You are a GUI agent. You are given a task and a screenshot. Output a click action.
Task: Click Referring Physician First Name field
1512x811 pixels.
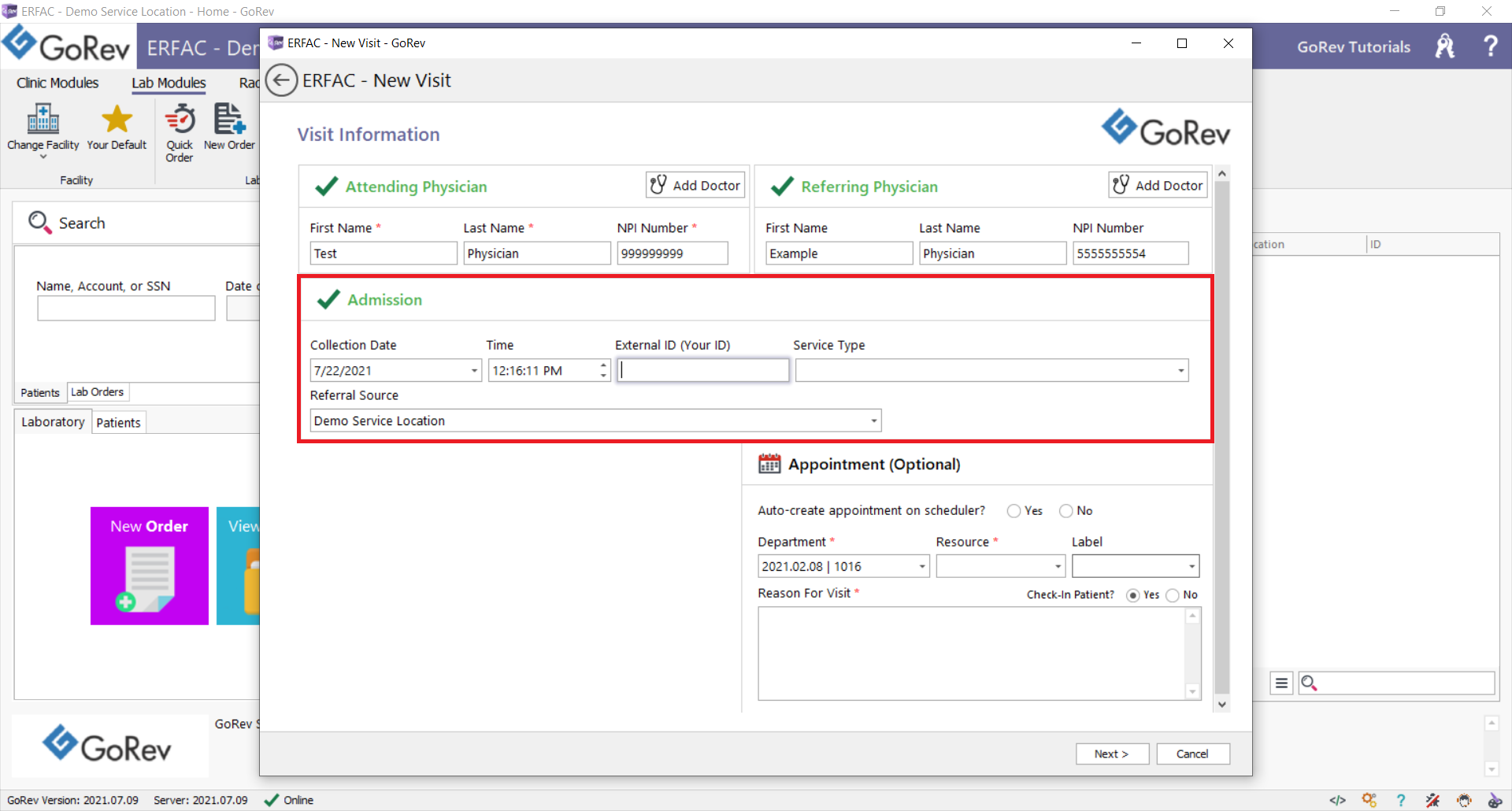(x=839, y=254)
